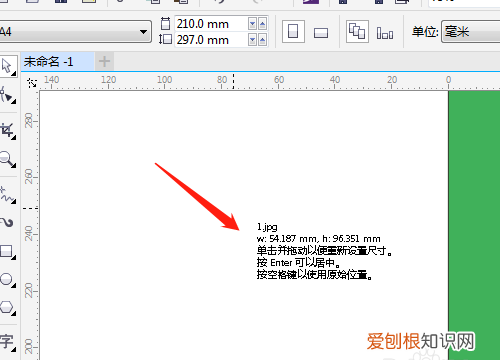Switch to the 未命名 -1 document tab

(x=57, y=62)
